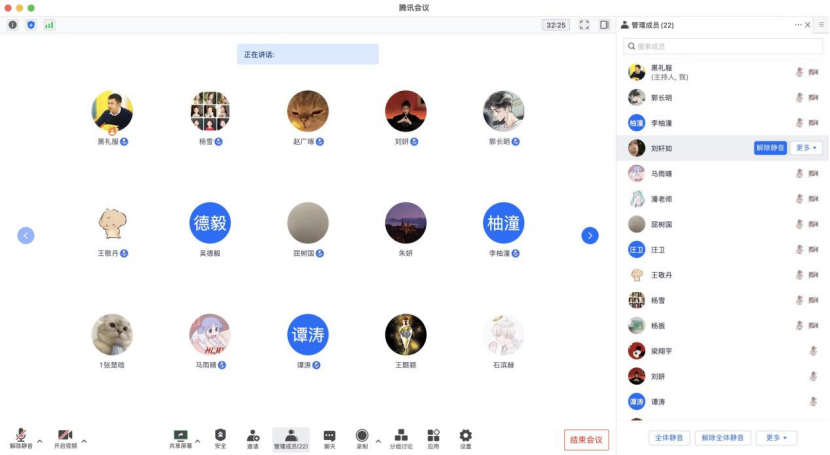The width and height of the screenshot is (830, 455).
Task: Open the member panel ellipsis menu
Action: 798,25
